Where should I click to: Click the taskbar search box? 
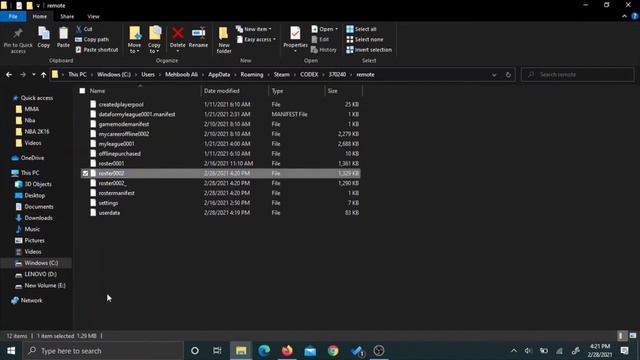pos(104,351)
